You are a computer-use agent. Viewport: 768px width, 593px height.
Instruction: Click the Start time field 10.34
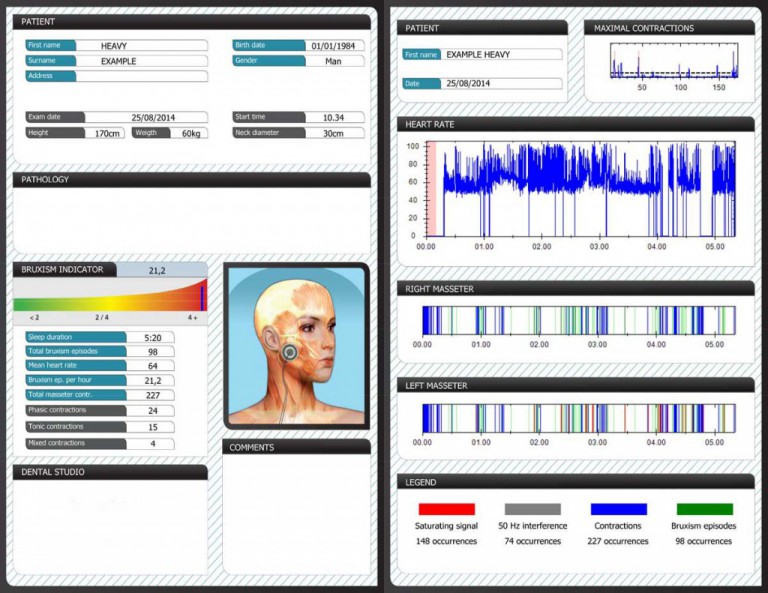coord(334,117)
